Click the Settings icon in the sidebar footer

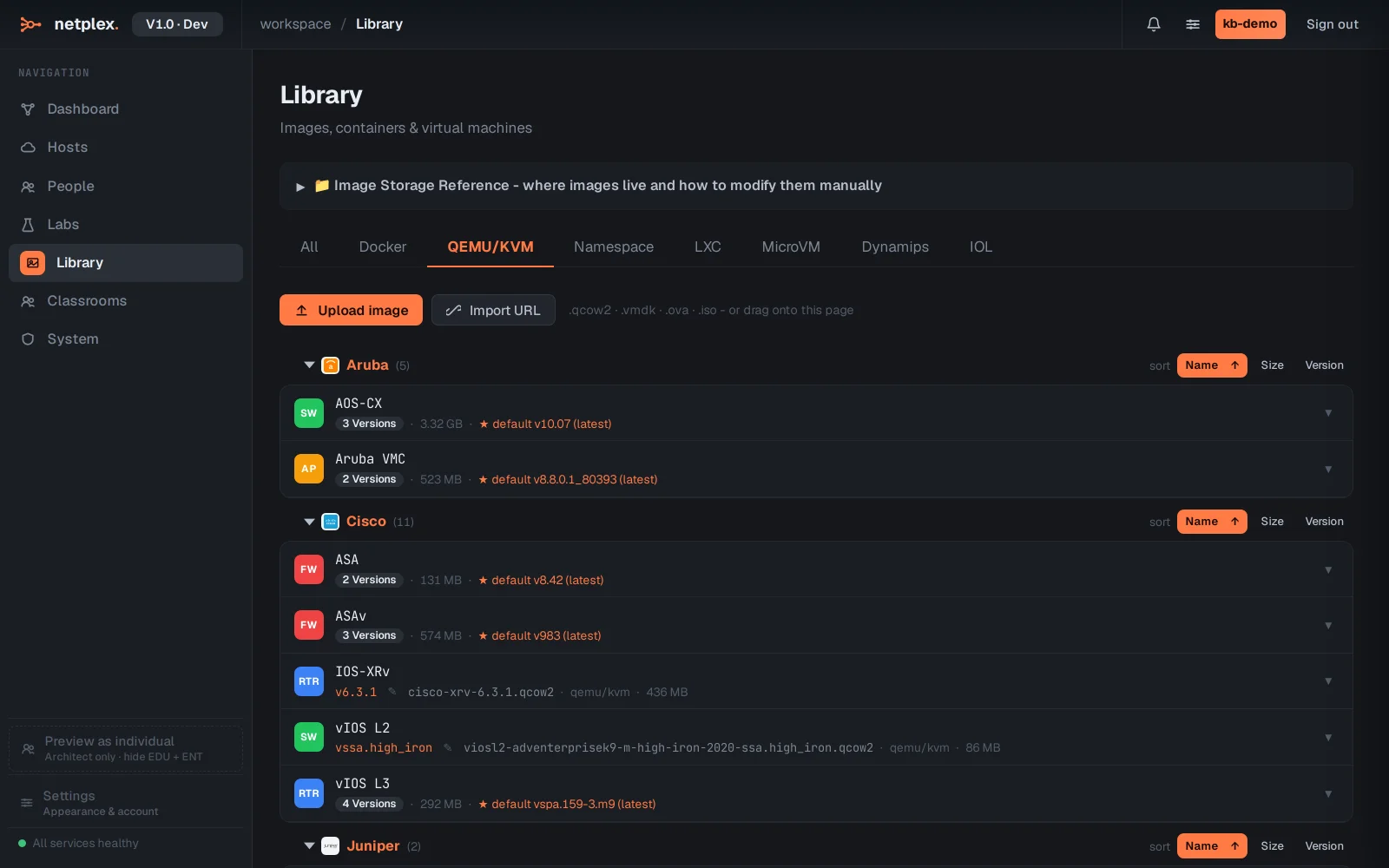click(27, 803)
